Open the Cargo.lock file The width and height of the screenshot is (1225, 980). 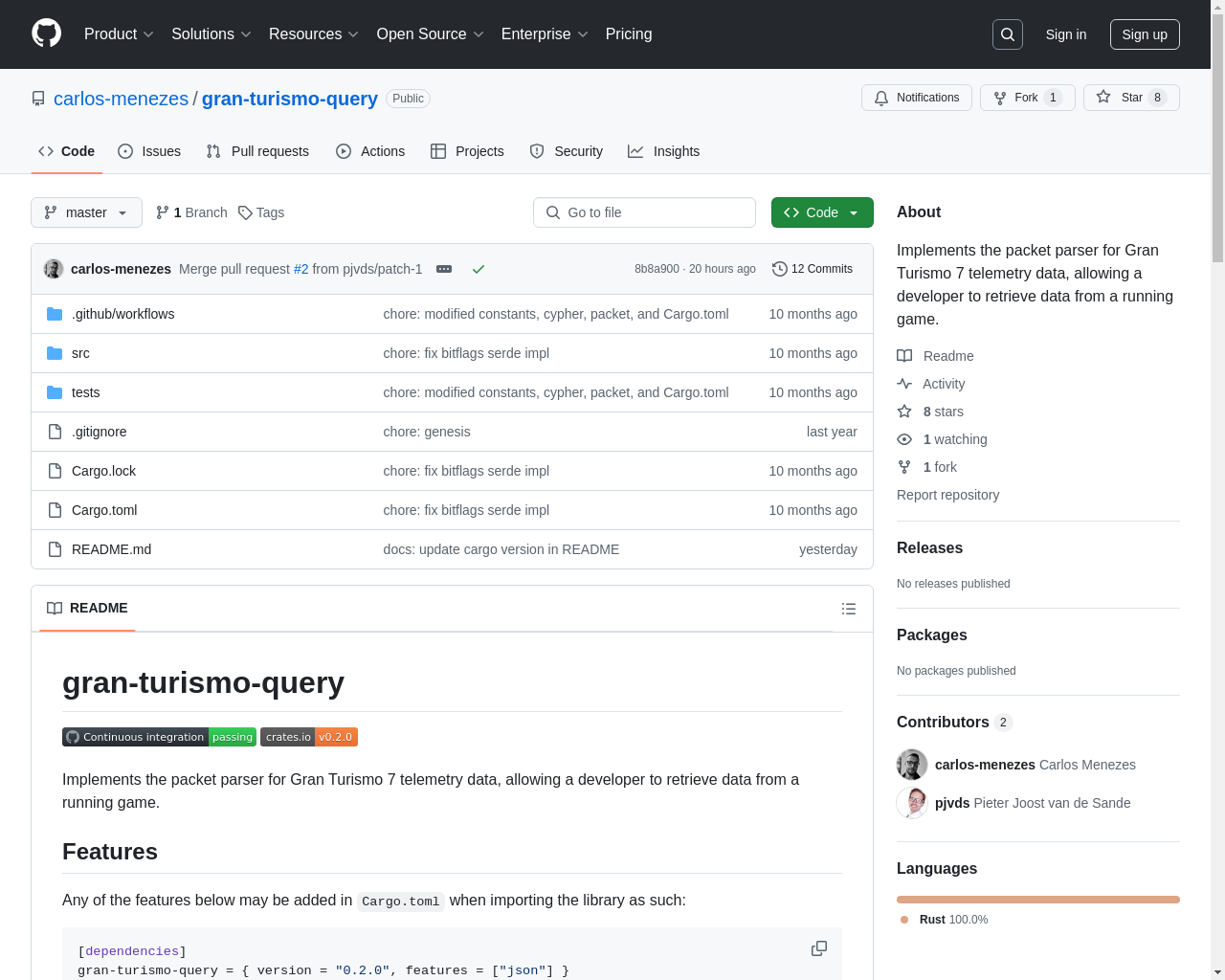pos(103,471)
